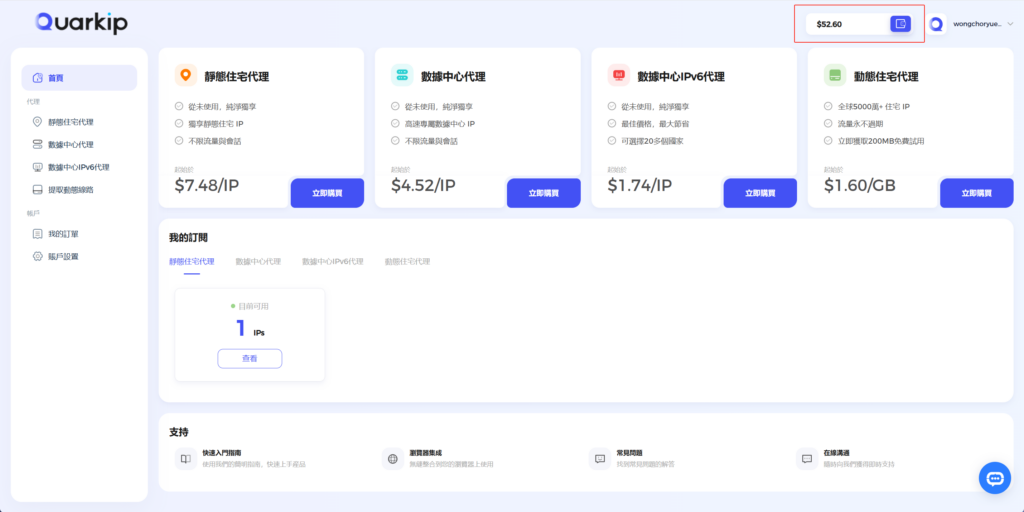Click the $52.60 balance field
This screenshot has height=512, width=1024.
coord(859,24)
